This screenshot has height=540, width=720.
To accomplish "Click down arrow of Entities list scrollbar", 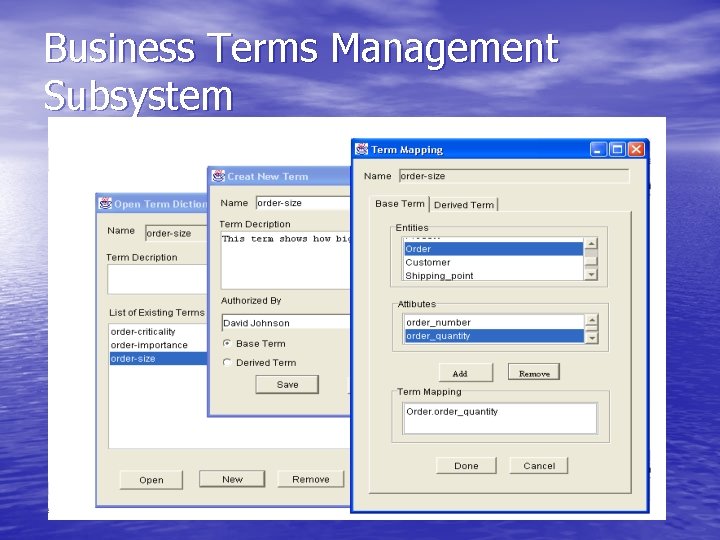I will (591, 274).
